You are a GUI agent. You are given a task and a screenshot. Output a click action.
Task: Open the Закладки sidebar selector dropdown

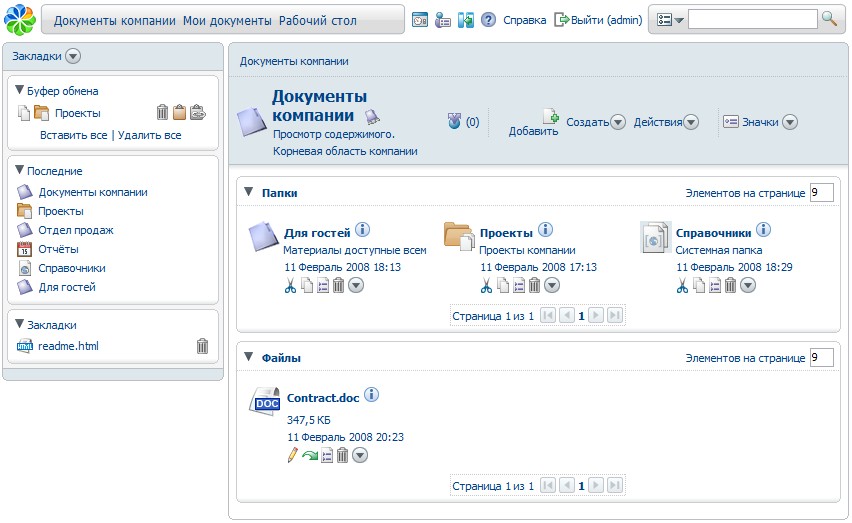(73, 56)
